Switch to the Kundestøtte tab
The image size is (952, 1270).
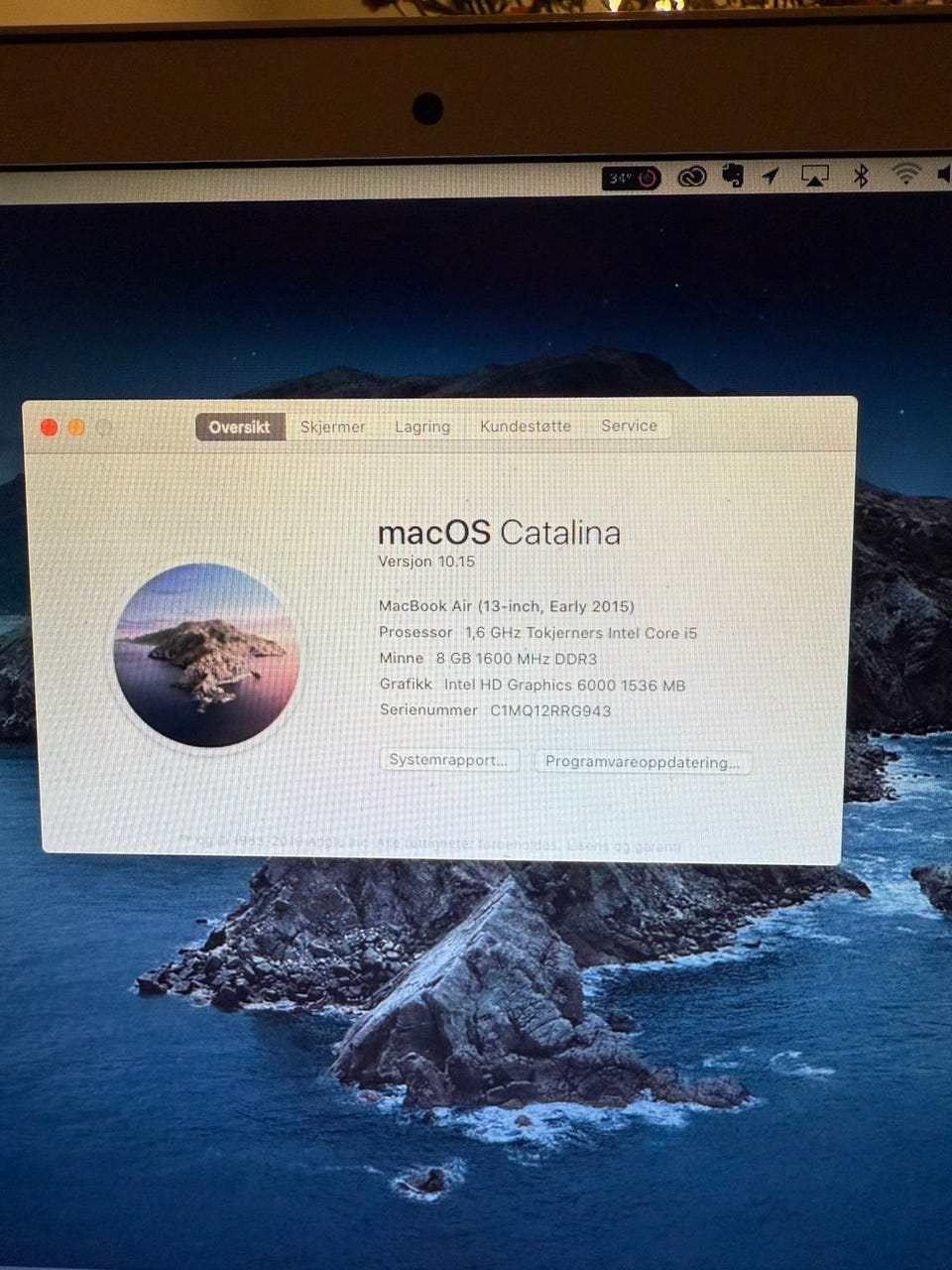coord(526,426)
